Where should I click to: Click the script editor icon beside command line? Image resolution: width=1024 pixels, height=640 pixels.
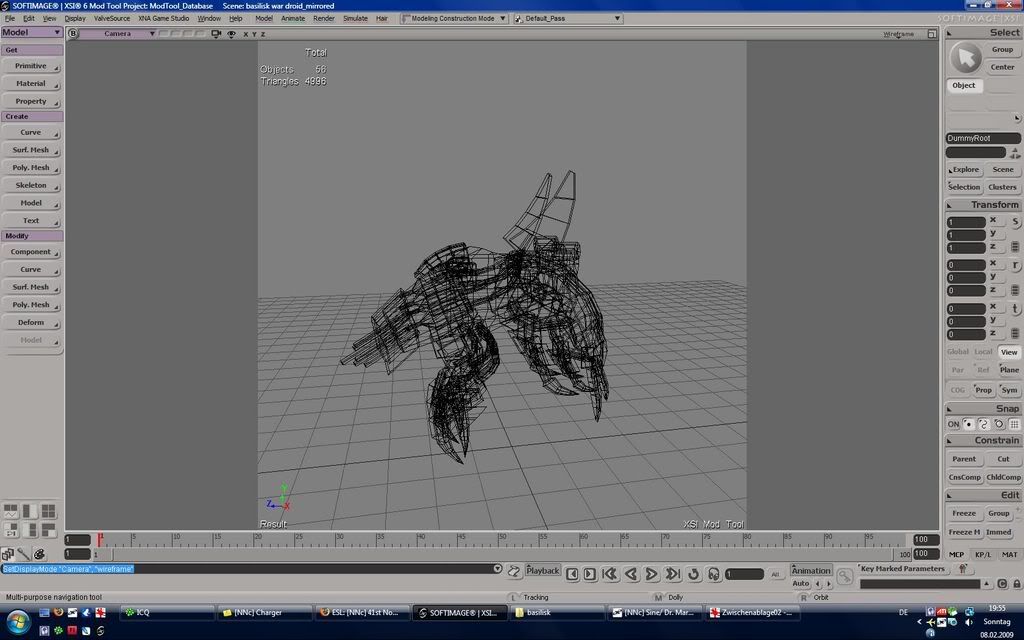pos(513,572)
